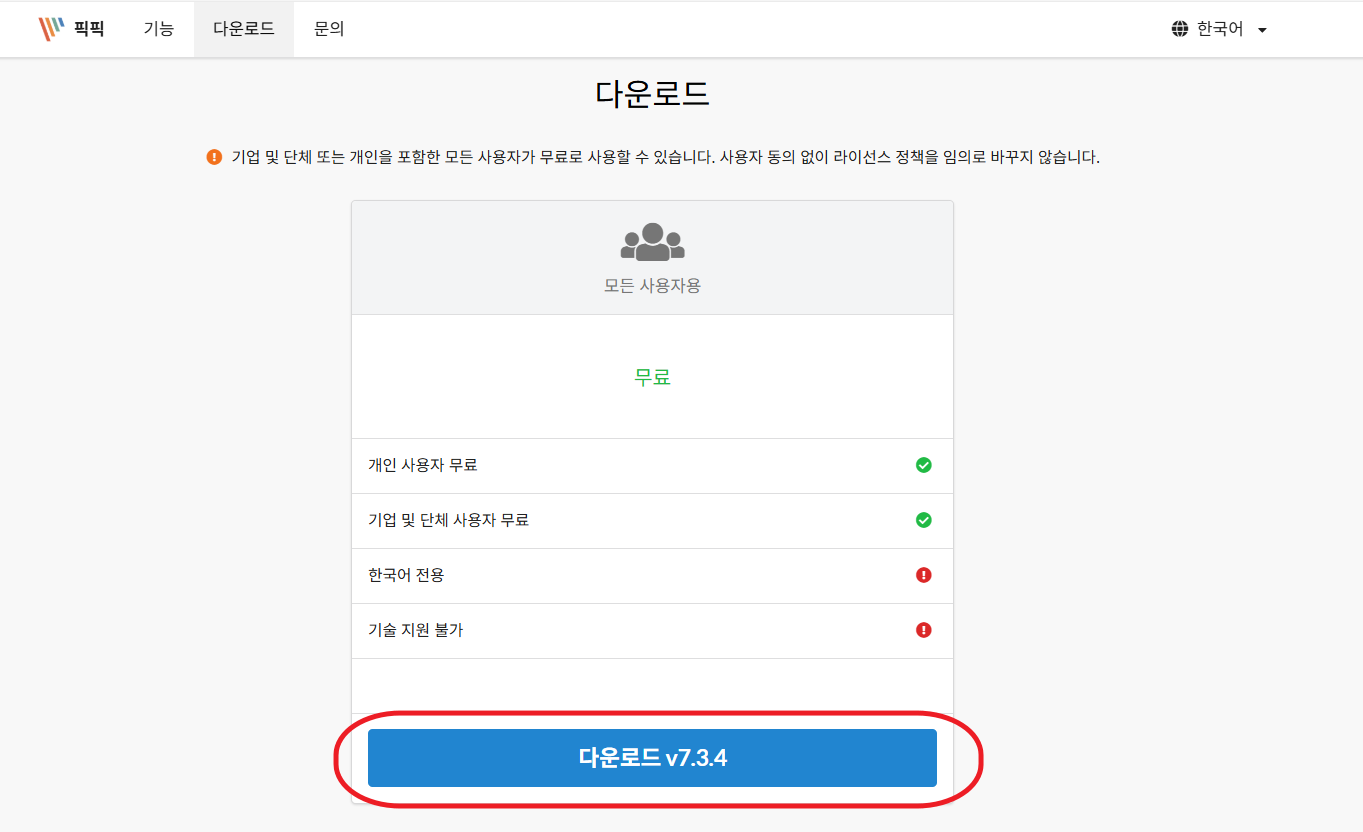The height and width of the screenshot is (832, 1363).
Task: Click green check icon for 기업 및 단체 사용자 무료
Action: 924,520
